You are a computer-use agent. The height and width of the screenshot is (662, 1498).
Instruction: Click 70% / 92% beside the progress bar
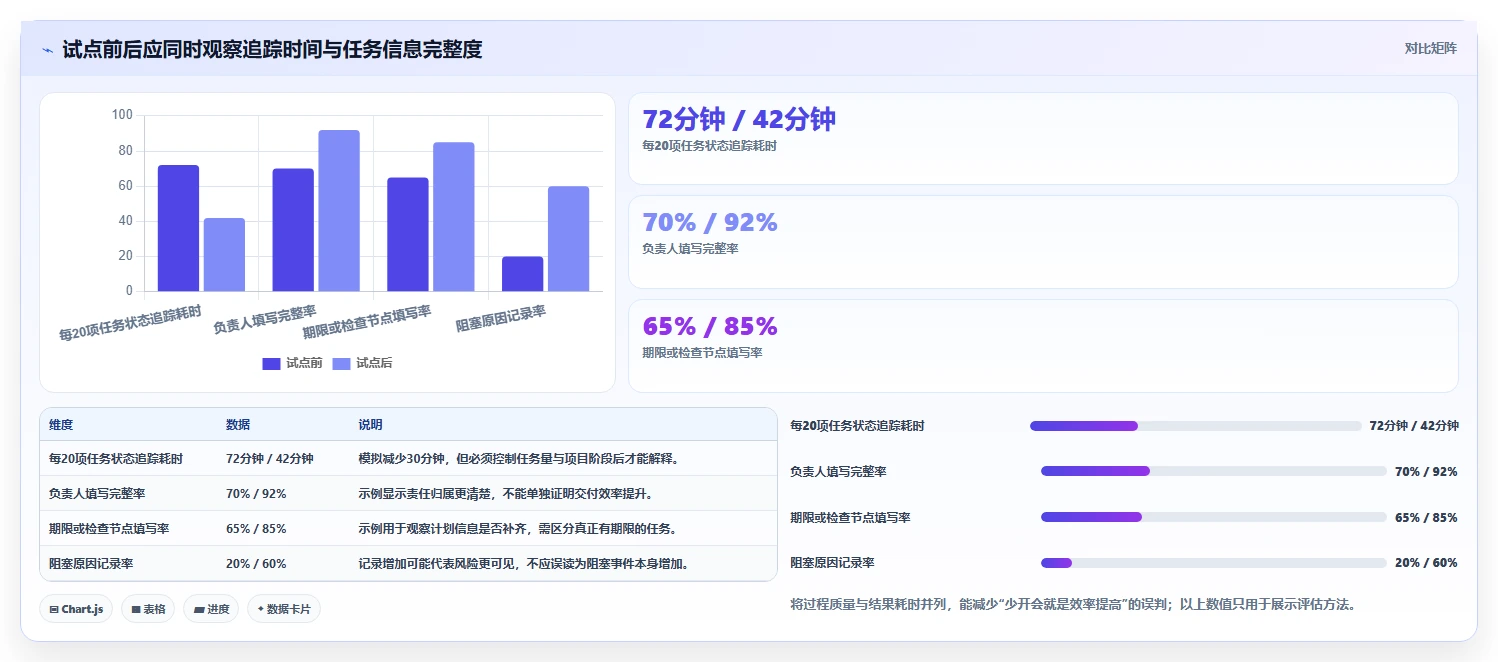pyautogui.click(x=1426, y=472)
